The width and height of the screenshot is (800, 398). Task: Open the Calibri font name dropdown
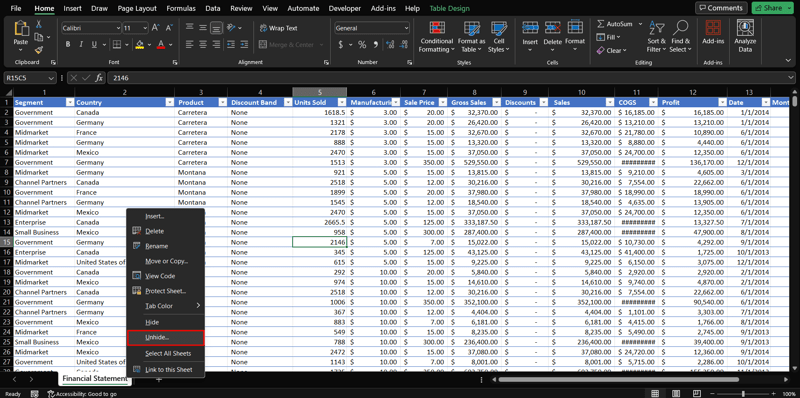pos(118,28)
